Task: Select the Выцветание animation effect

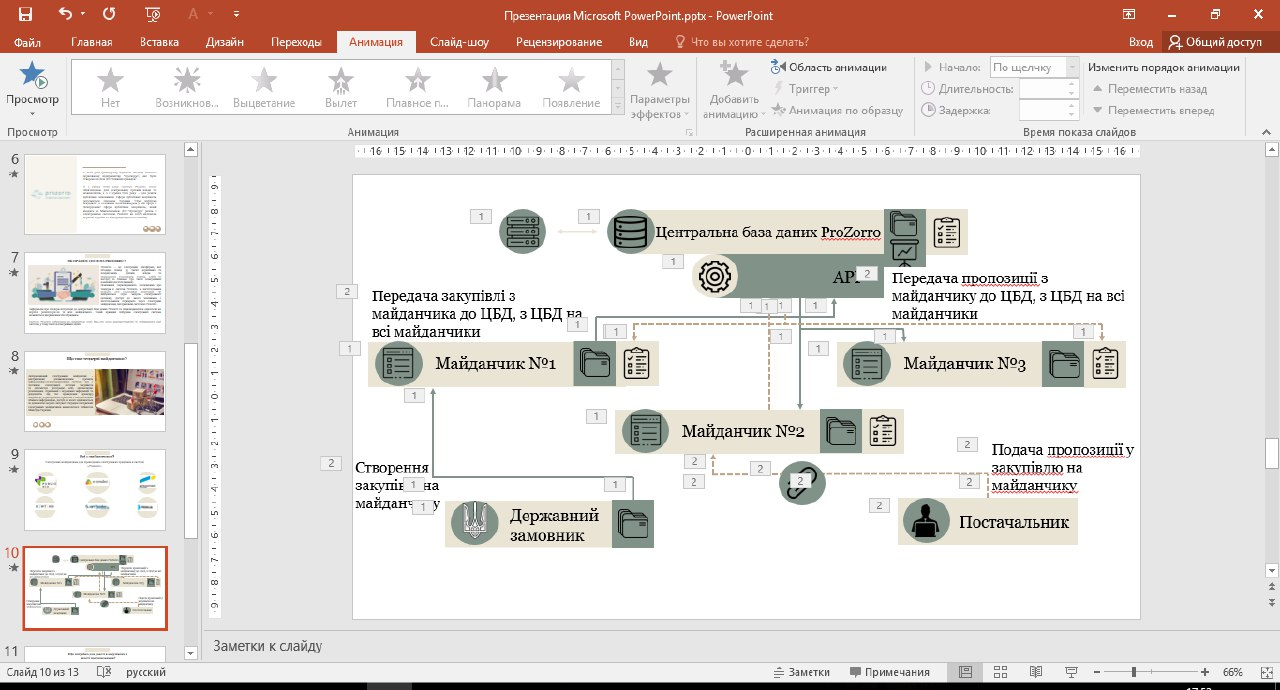Action: pos(264,87)
